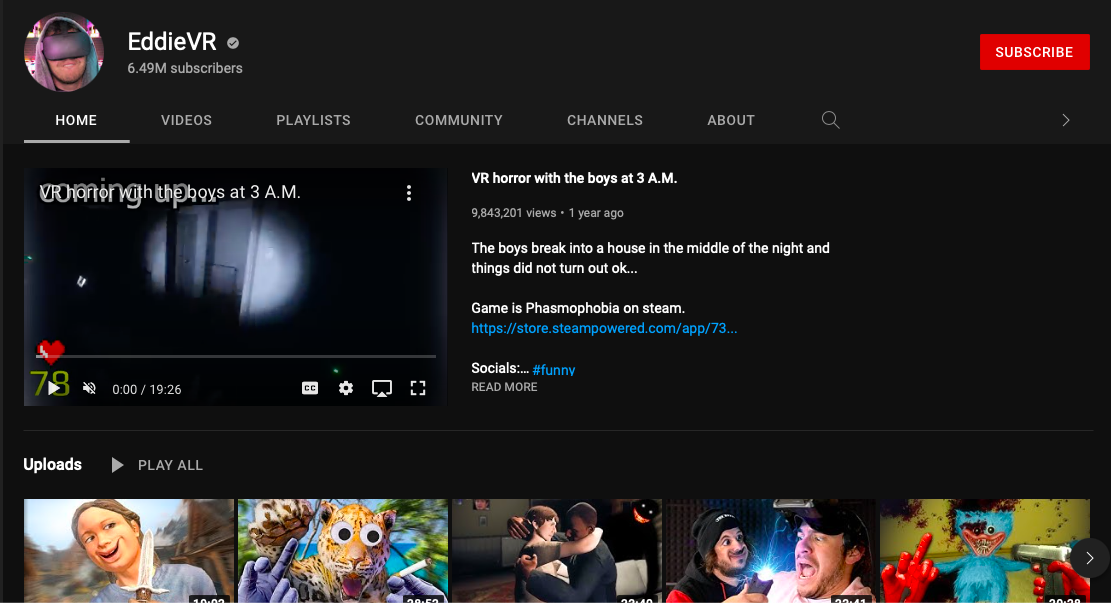
Task: Click Play All for uploads
Action: pos(157,465)
